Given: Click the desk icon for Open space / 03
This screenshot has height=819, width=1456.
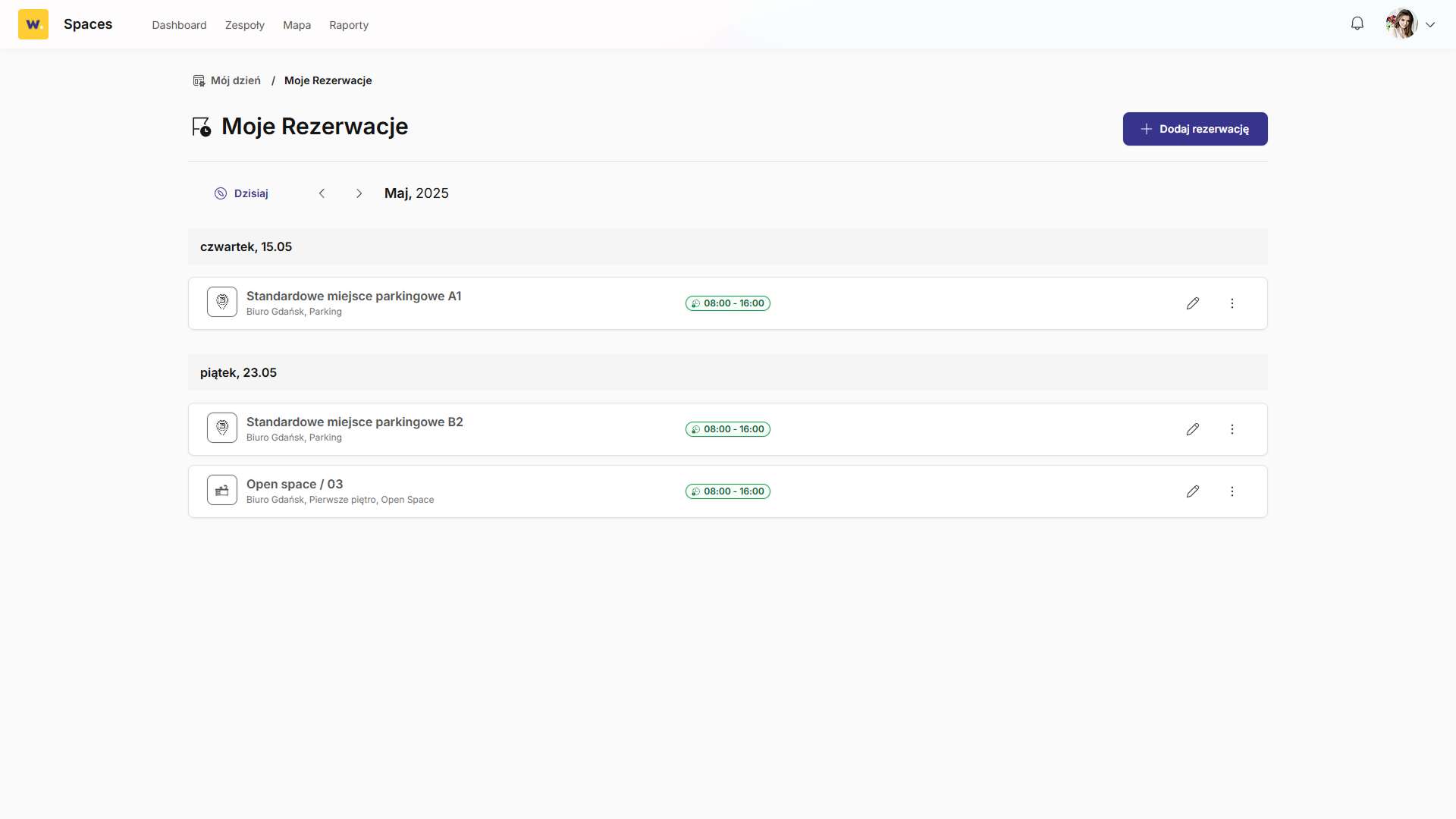Looking at the screenshot, I should [x=222, y=490].
